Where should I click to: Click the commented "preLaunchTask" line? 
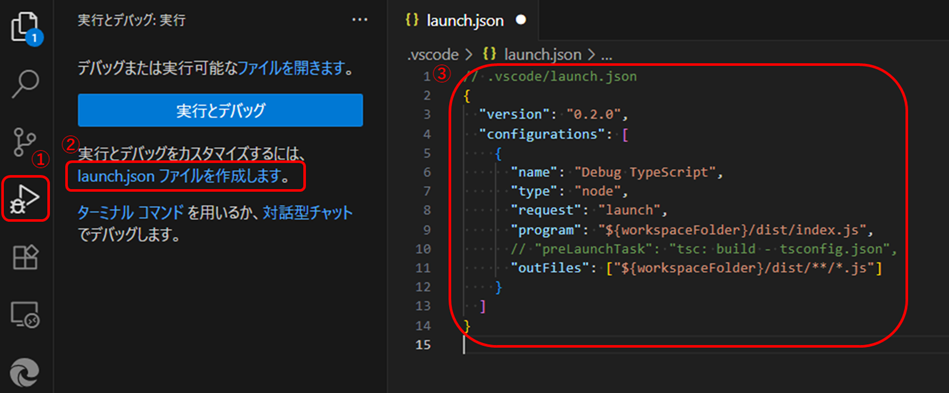click(x=703, y=249)
